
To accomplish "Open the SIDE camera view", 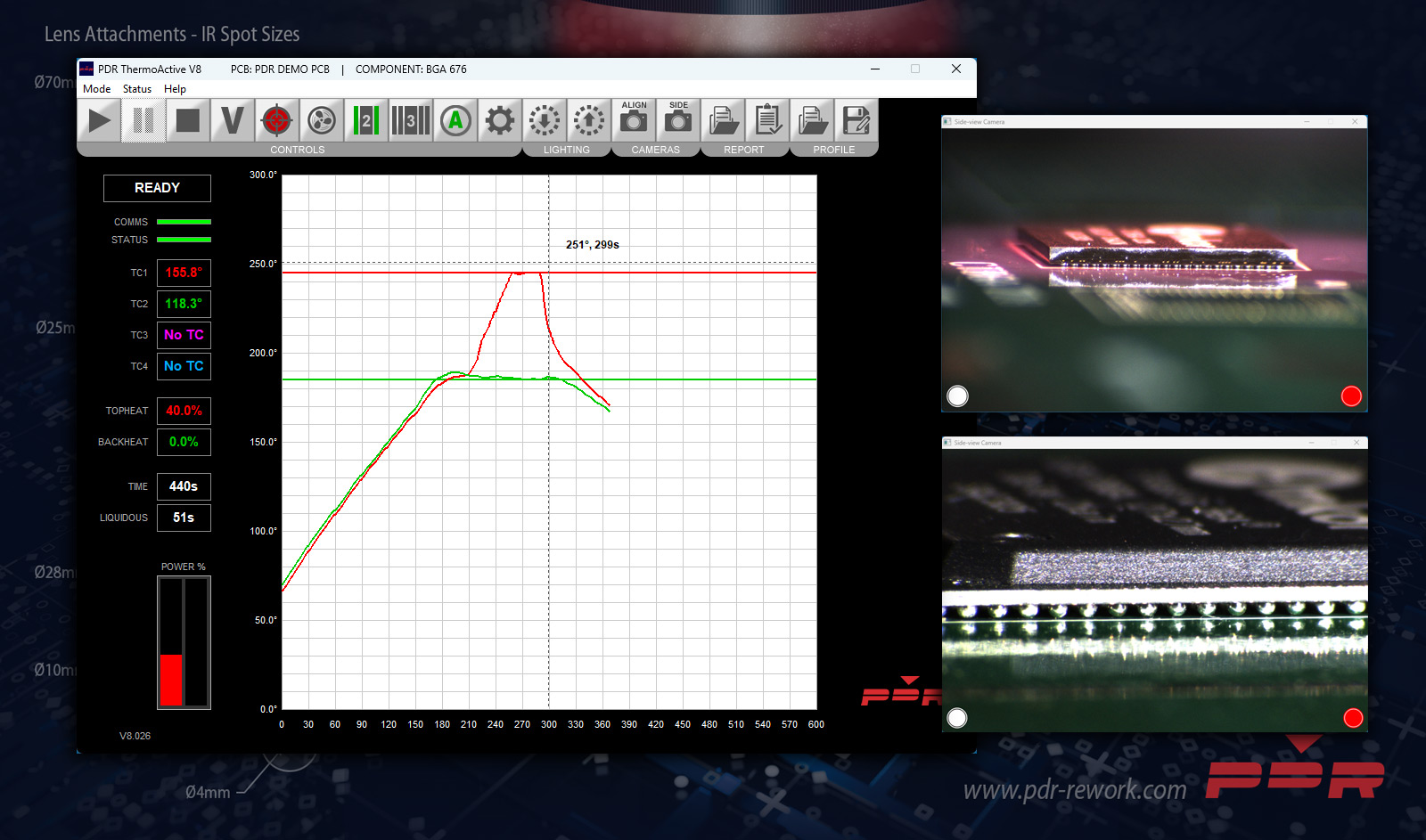I will [x=678, y=118].
